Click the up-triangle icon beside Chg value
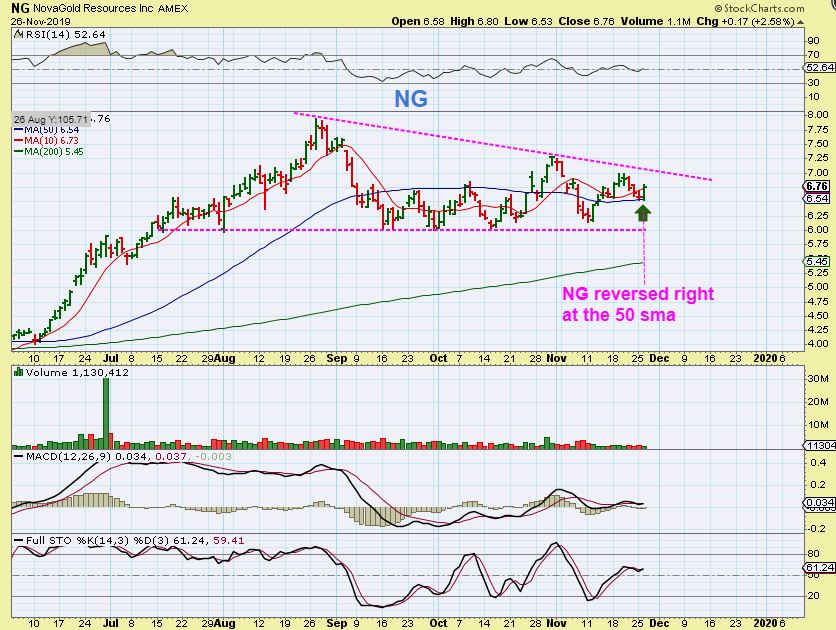 point(800,22)
